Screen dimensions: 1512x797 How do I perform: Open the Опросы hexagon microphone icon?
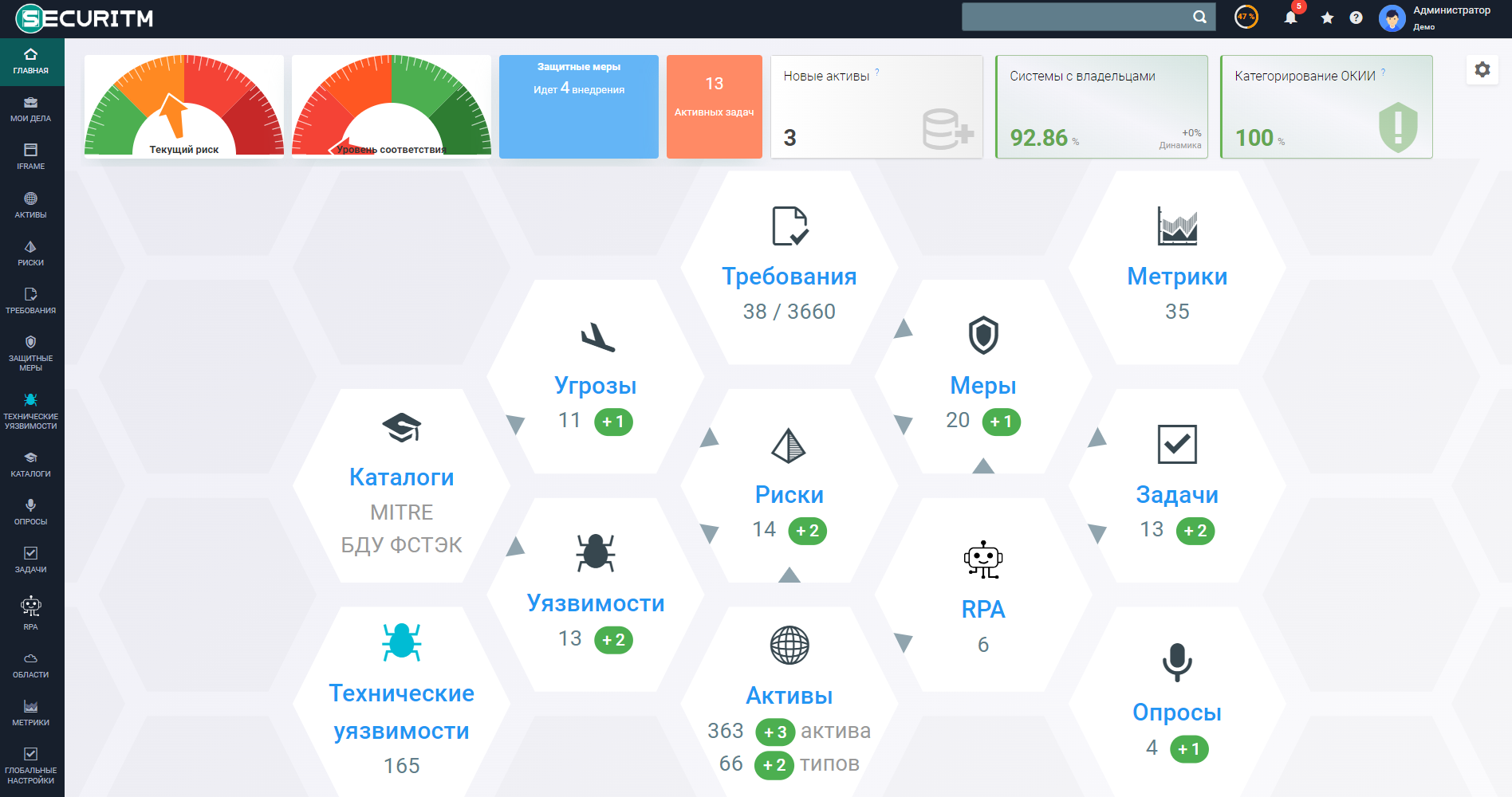(1177, 662)
